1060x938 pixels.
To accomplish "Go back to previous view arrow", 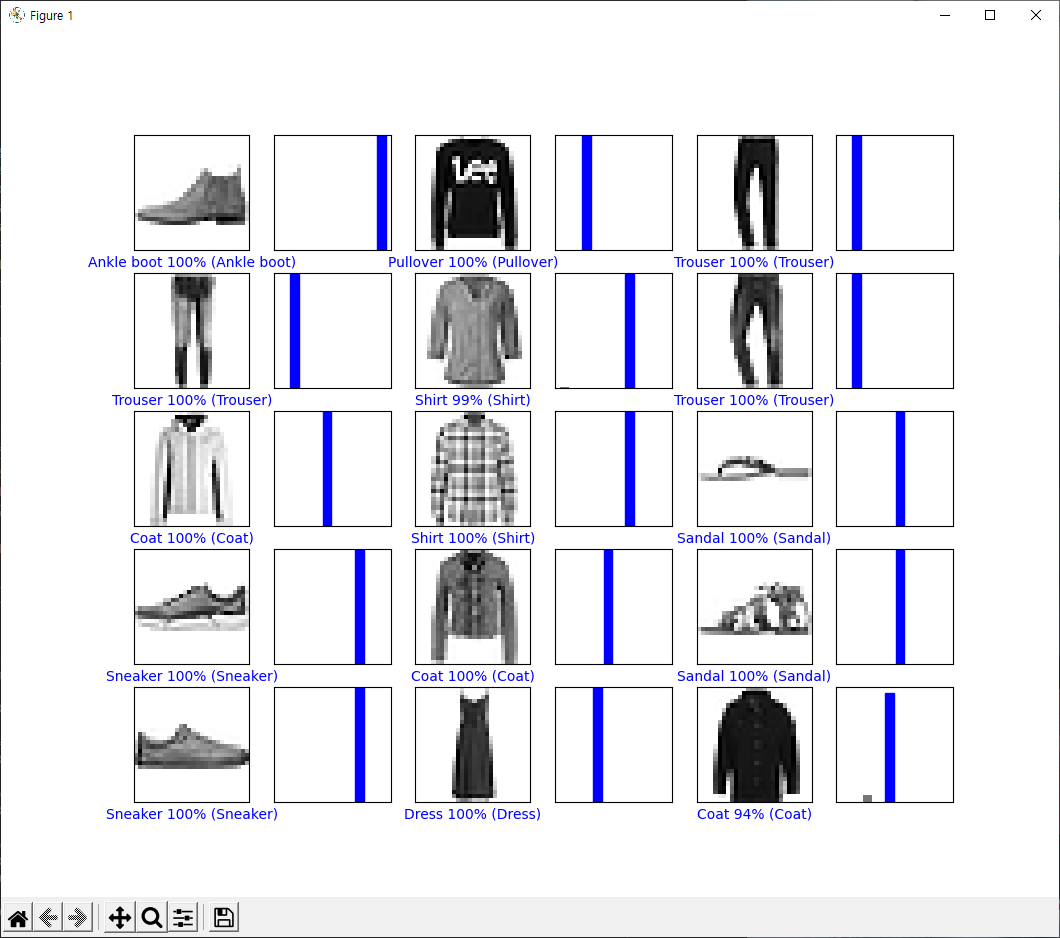I will click(49, 918).
